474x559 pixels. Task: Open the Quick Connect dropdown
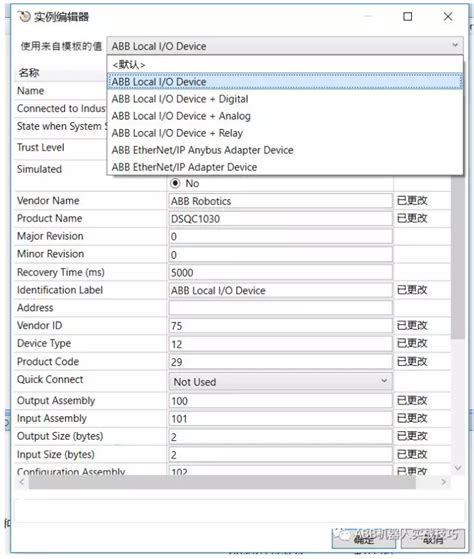pyautogui.click(x=280, y=381)
